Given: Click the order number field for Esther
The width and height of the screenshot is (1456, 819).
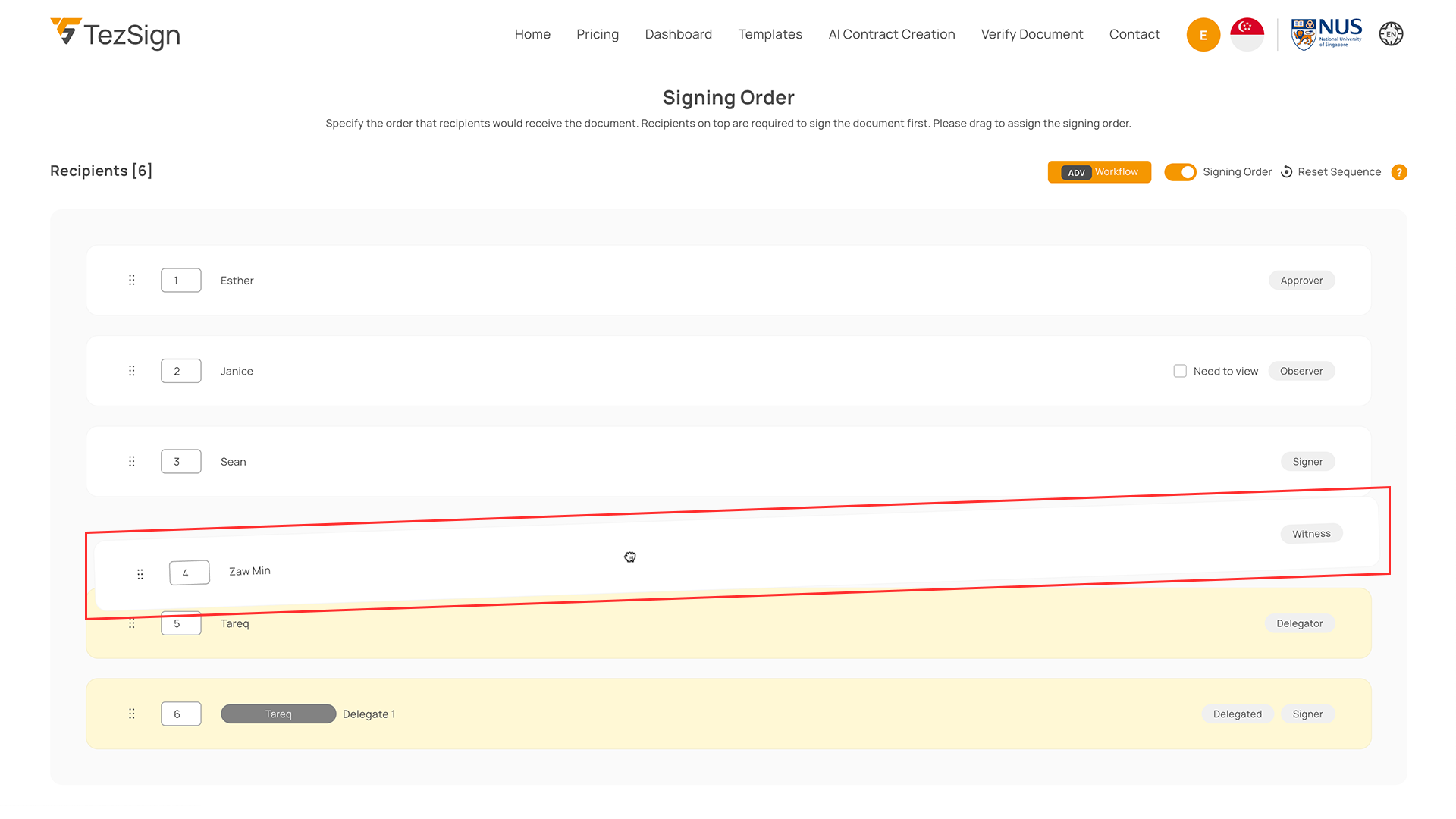Looking at the screenshot, I should 180,281.
